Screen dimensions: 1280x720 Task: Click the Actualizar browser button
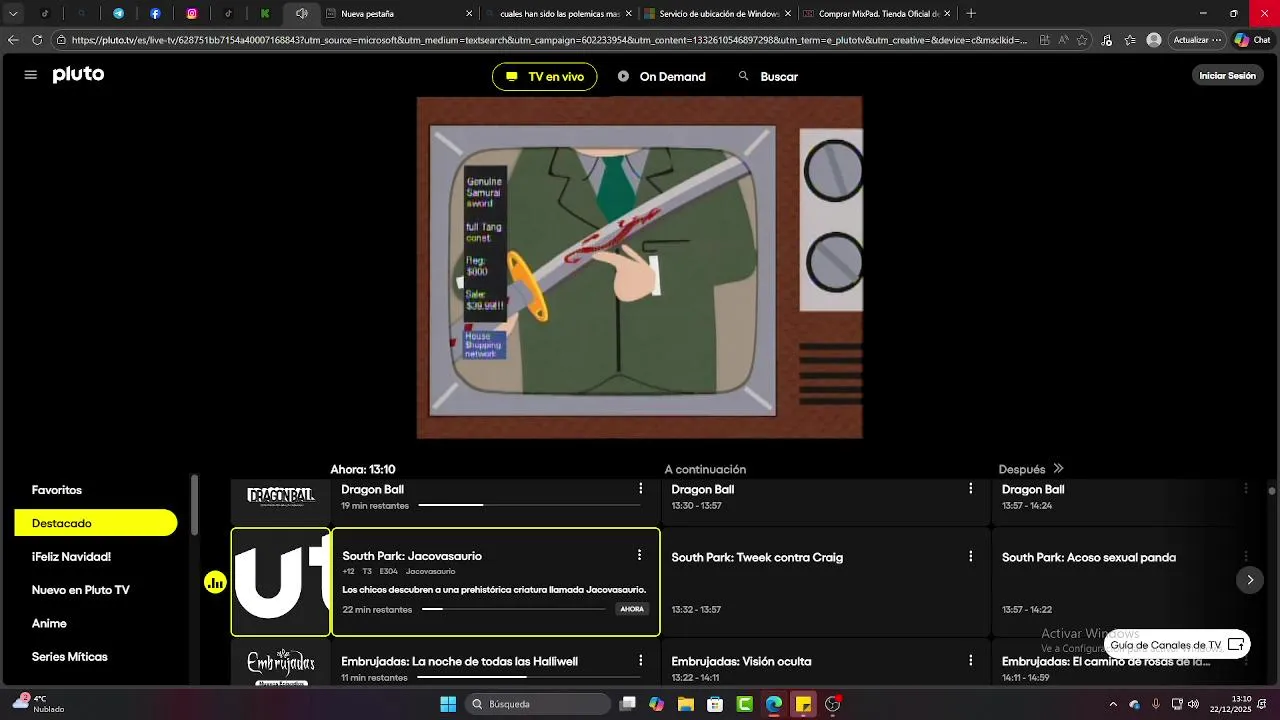tap(1197, 40)
